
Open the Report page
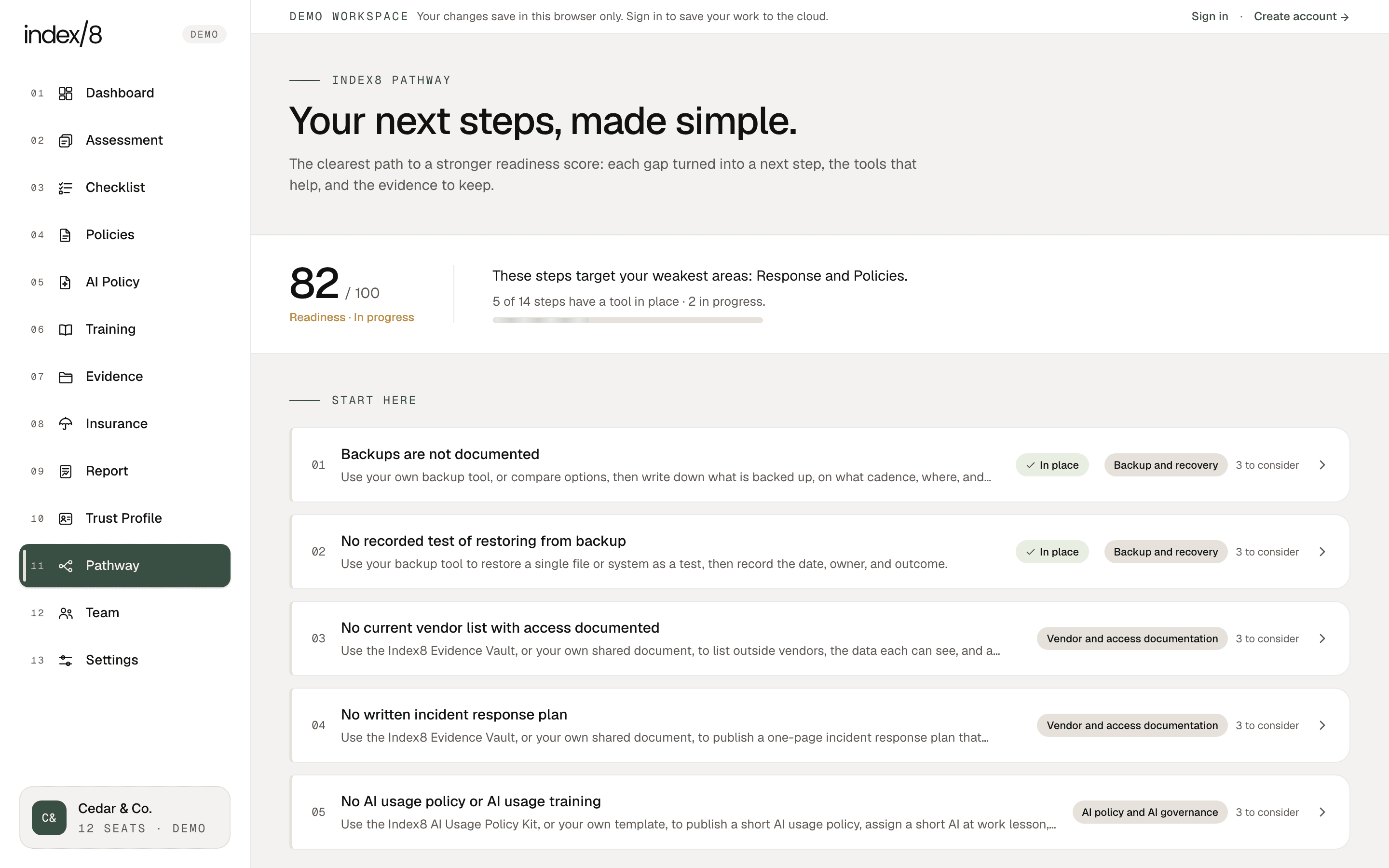tap(124, 471)
